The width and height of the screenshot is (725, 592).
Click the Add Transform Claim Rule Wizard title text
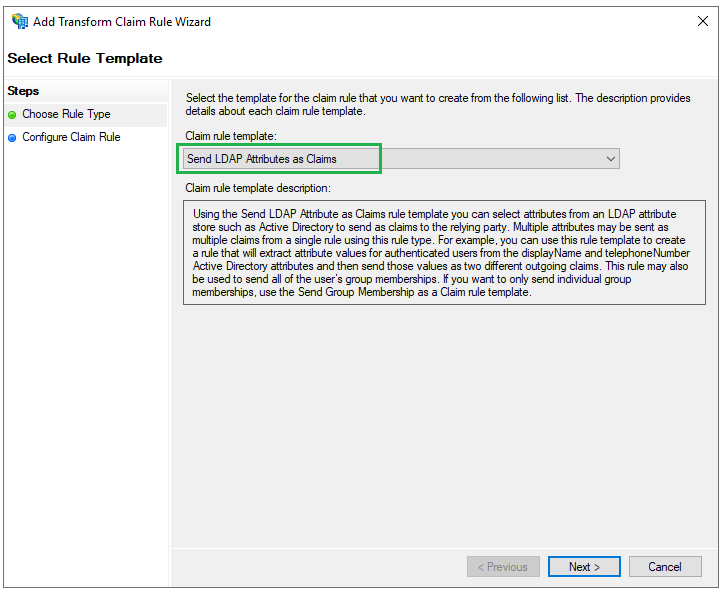tap(122, 22)
